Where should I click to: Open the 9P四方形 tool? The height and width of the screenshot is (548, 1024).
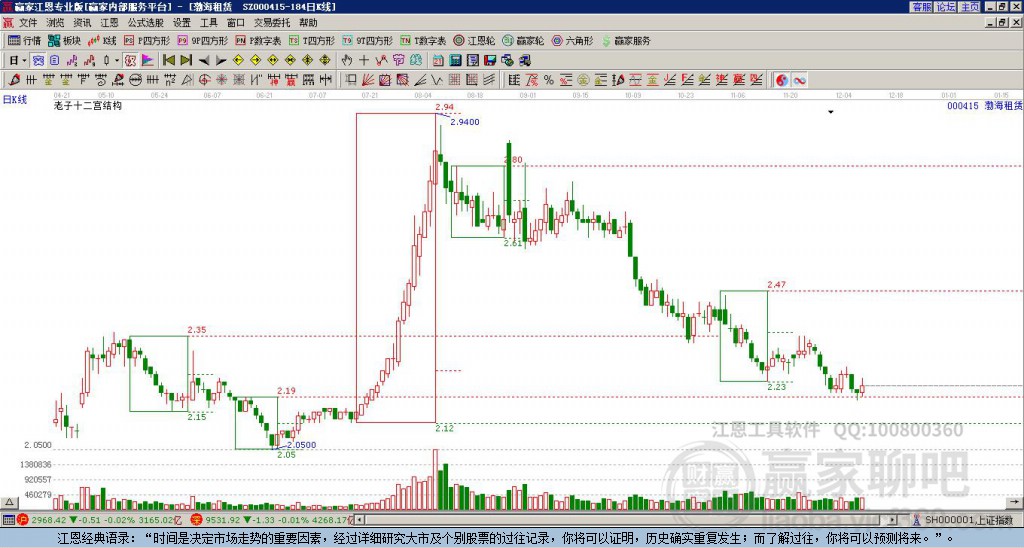(202, 40)
